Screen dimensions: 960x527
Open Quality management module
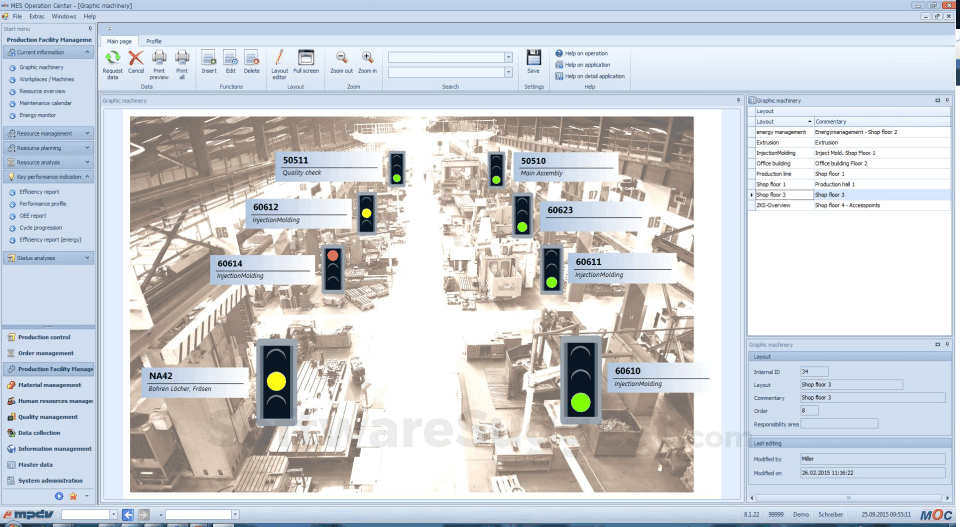48,417
